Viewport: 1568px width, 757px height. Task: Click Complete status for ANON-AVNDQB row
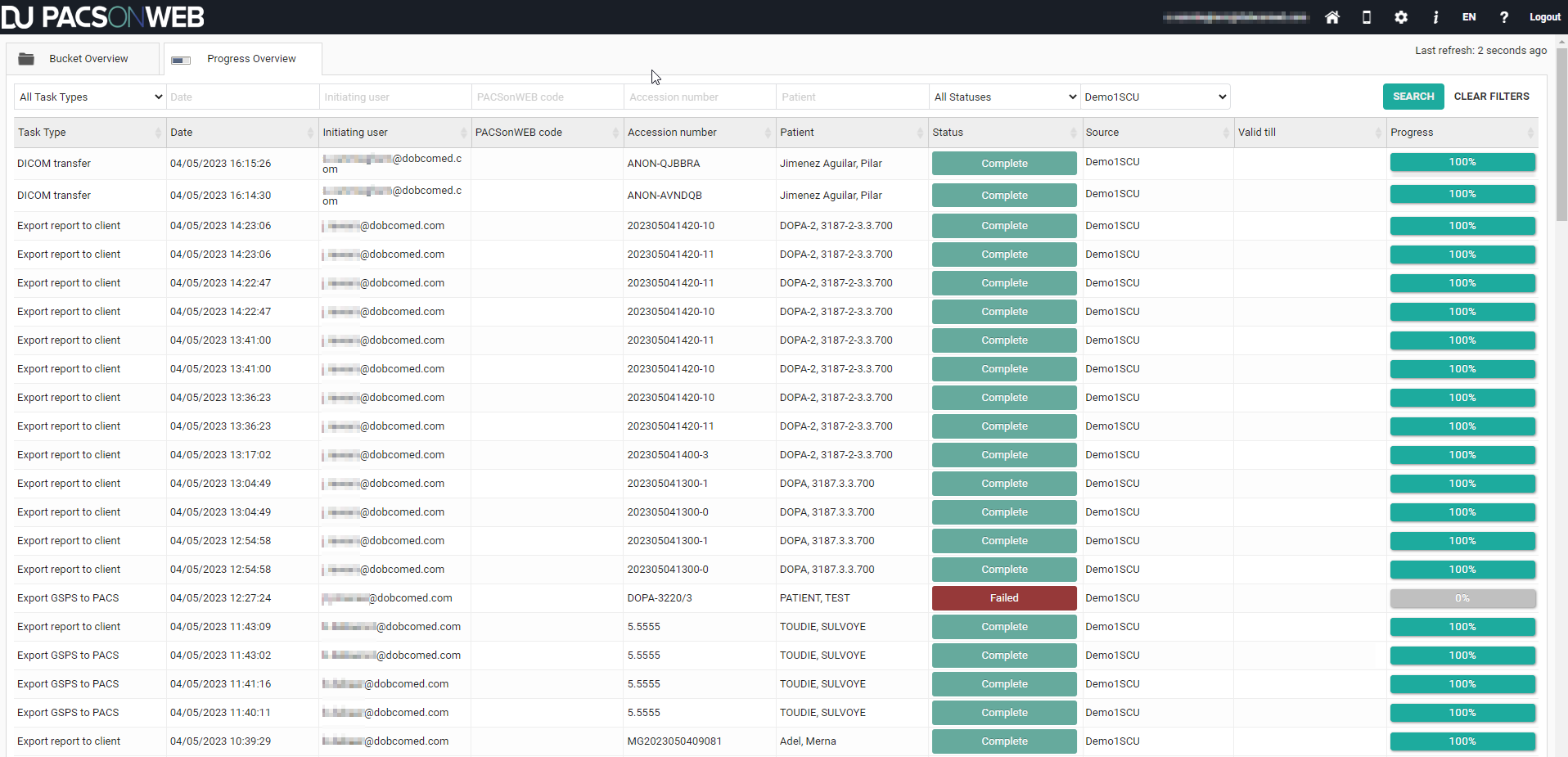(x=1004, y=196)
